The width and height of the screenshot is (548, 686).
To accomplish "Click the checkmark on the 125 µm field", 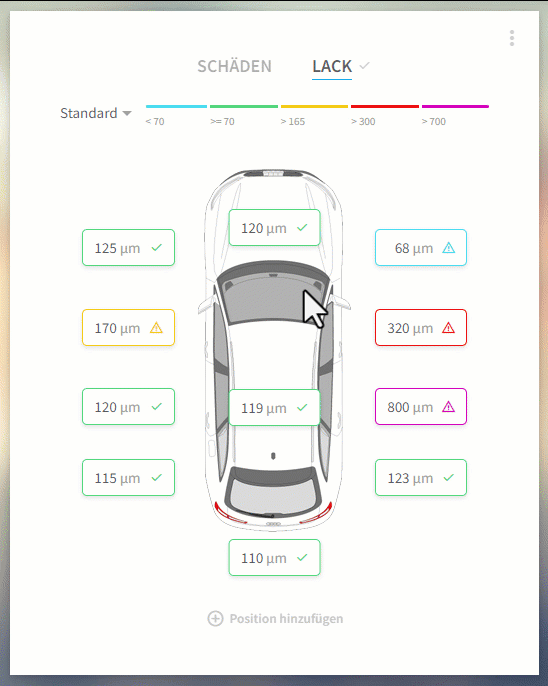I will 156,248.
